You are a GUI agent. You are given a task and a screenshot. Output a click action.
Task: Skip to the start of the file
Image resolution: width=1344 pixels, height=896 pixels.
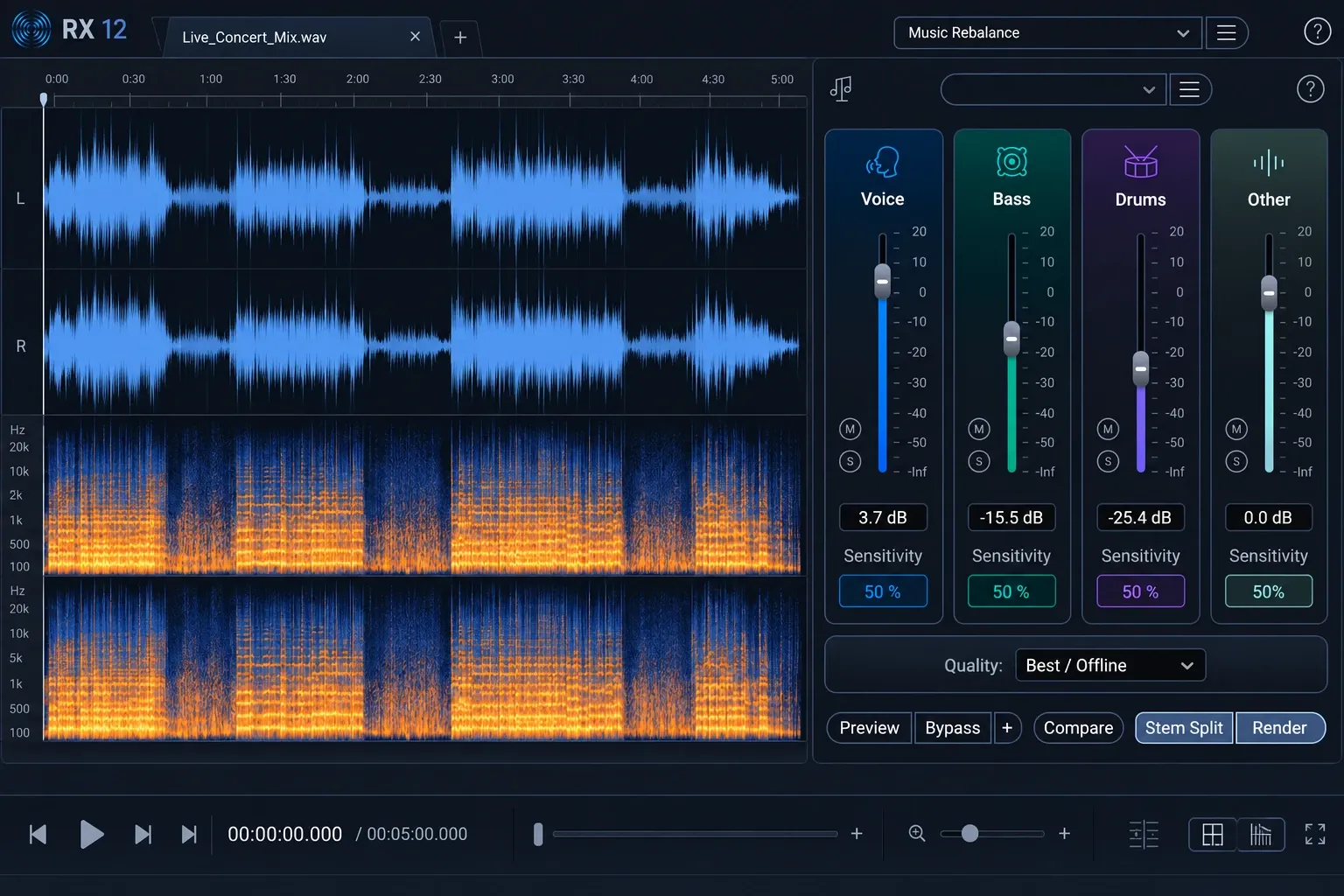click(x=38, y=835)
